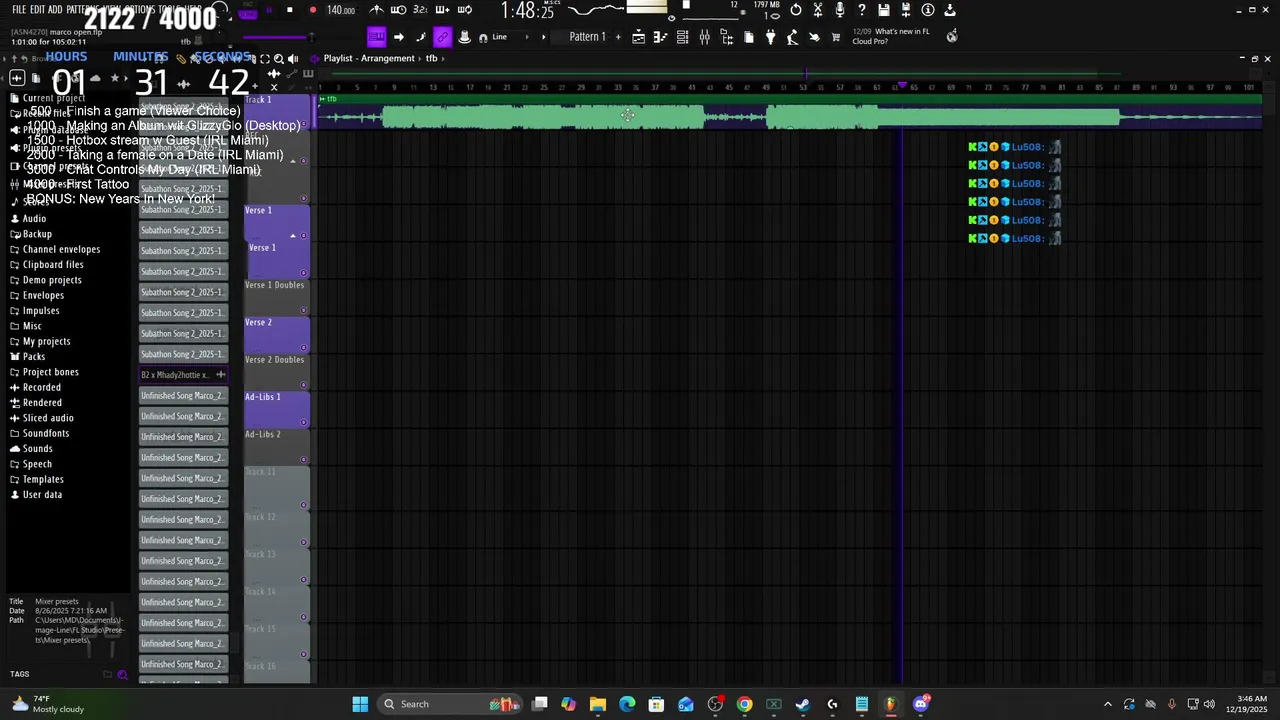Viewport: 1280px width, 720px height.
Task: Open the Piano roll toolbar icon
Action: coord(660,37)
